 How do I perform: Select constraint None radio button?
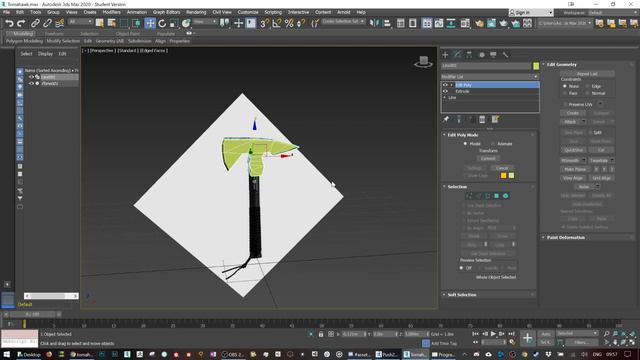point(565,86)
